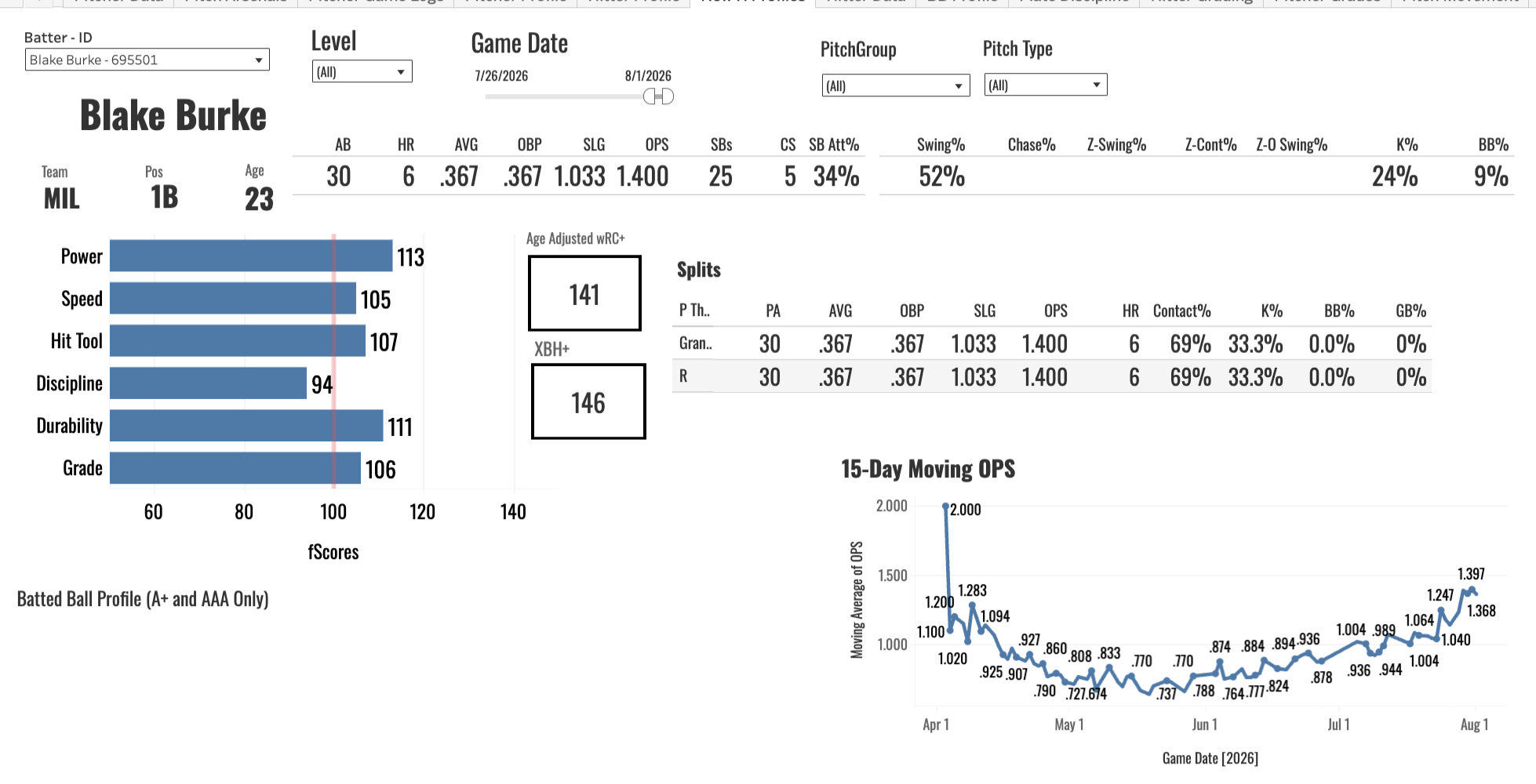Click the Game Date slider track
The height and width of the screenshot is (784, 1536).
pyautogui.click(x=565, y=96)
